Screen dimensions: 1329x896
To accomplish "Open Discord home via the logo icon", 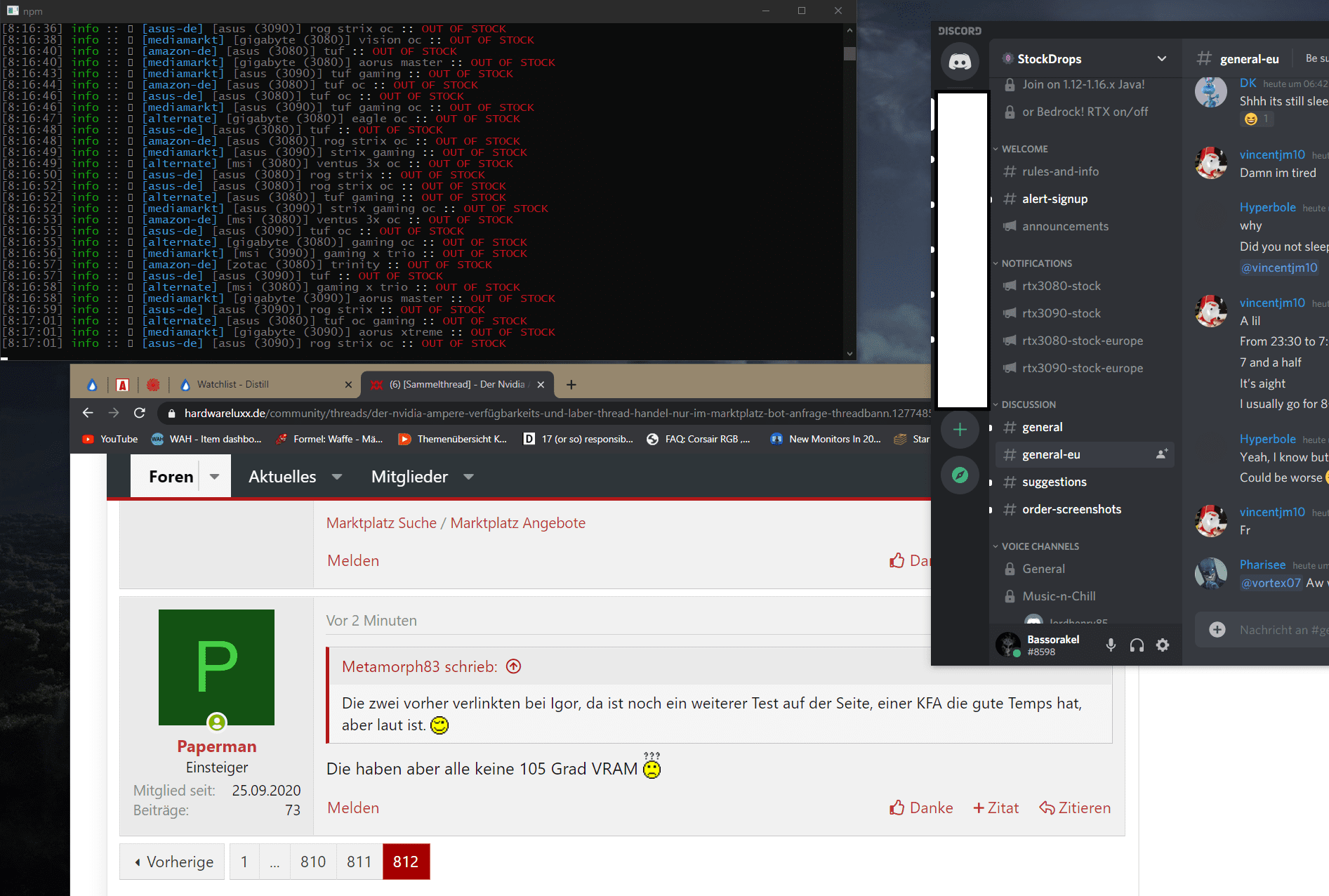I will point(960,61).
